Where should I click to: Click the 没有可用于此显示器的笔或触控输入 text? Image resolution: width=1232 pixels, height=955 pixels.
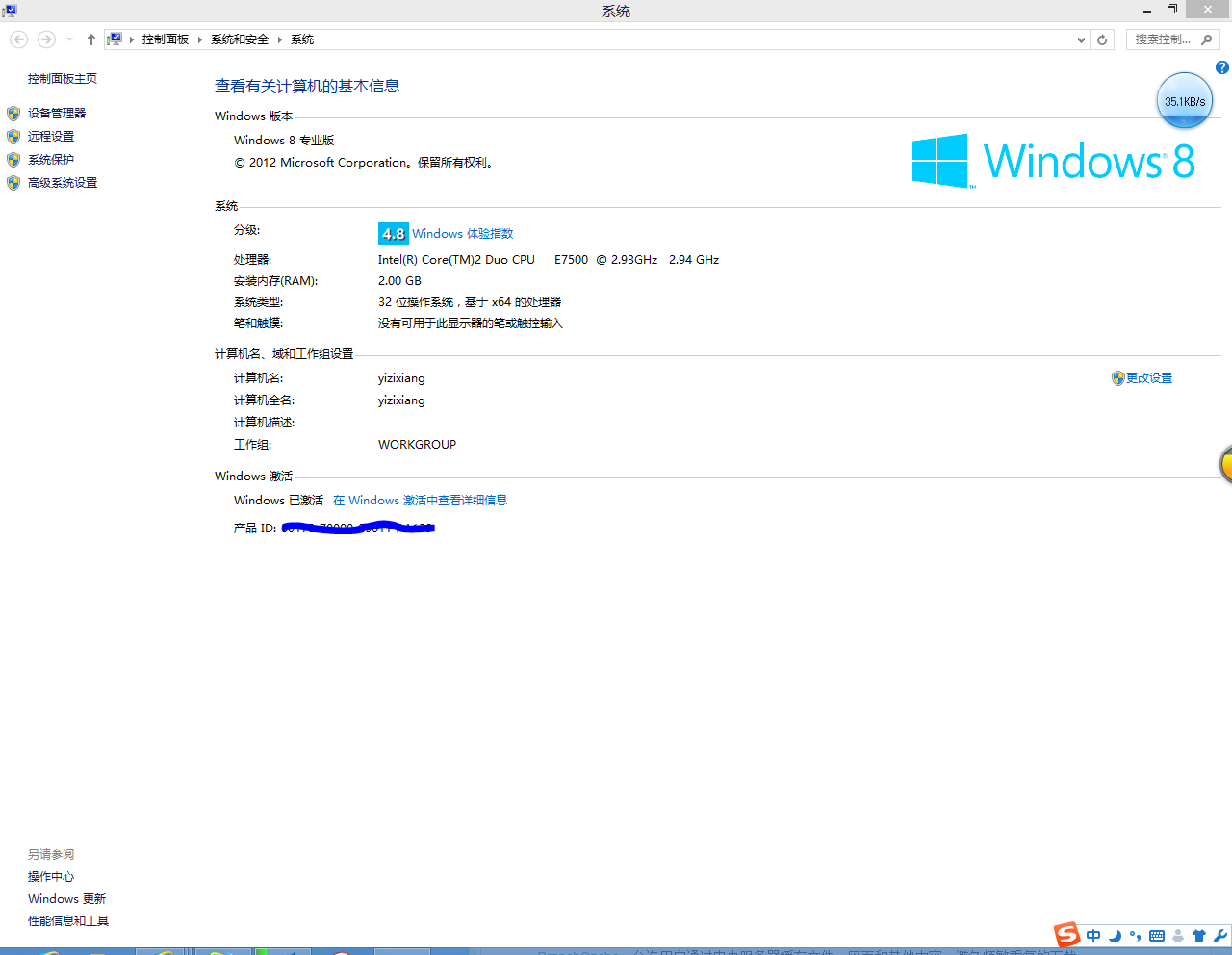click(470, 323)
